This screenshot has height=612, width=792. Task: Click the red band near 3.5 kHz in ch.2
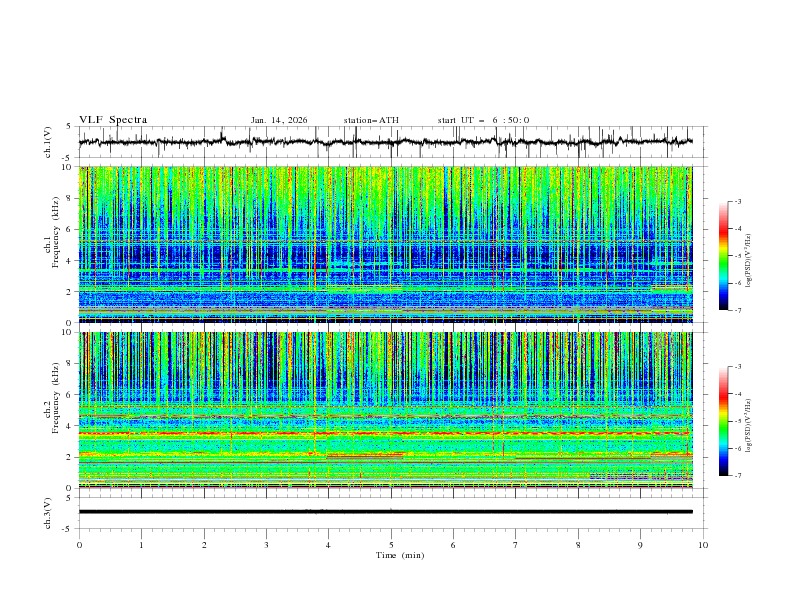[385, 433]
